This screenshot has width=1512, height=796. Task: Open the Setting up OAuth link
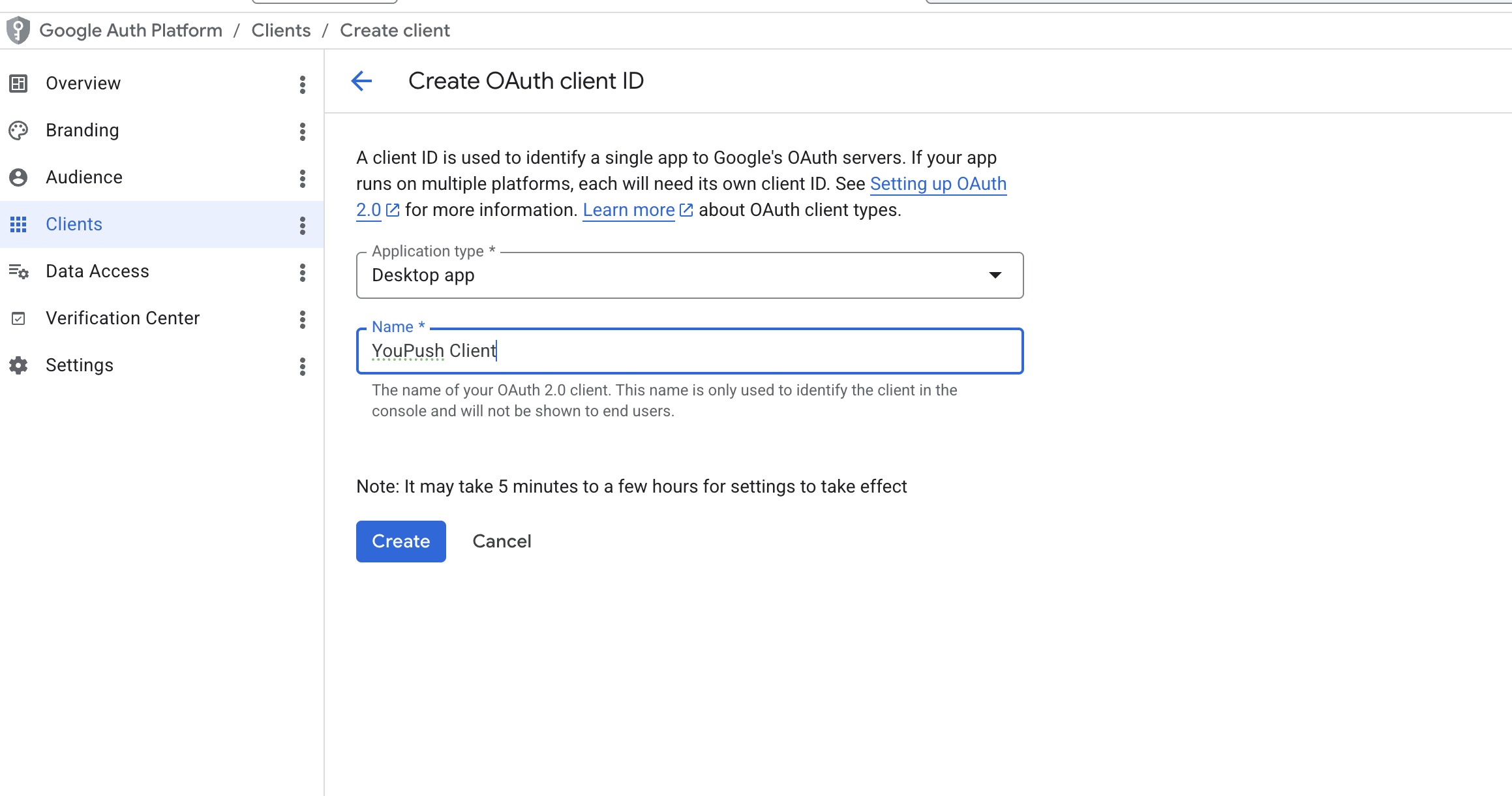[938, 184]
